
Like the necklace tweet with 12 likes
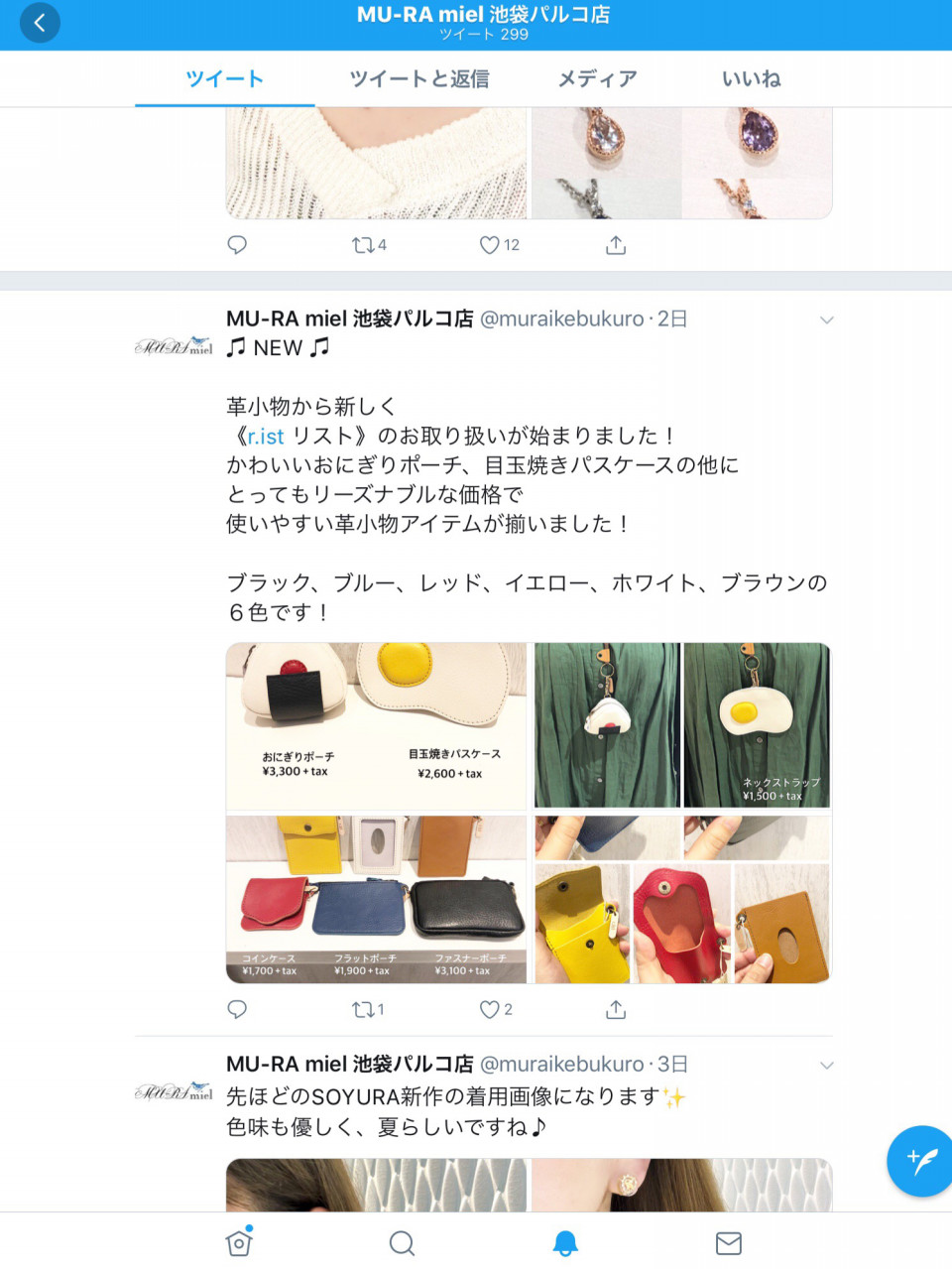(x=500, y=244)
